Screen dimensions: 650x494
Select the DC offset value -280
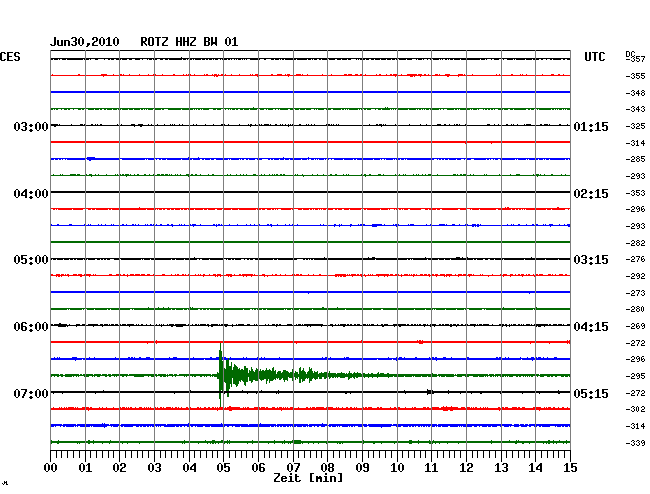click(635, 309)
